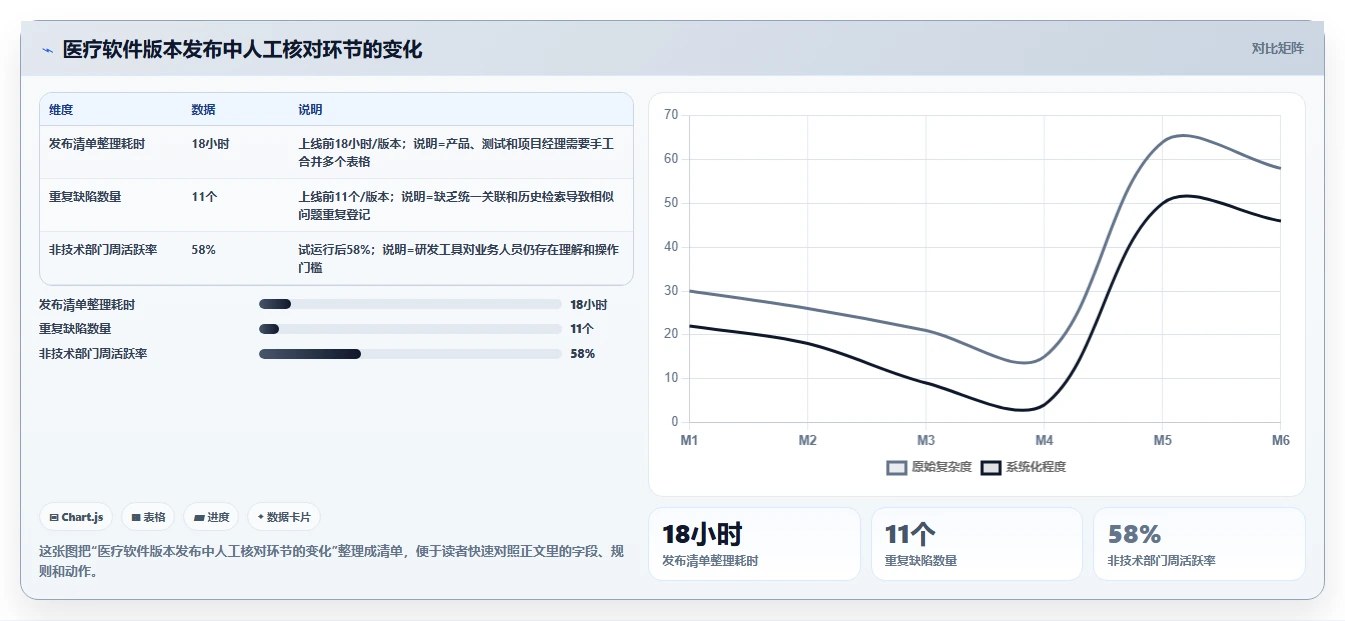
Task: Click the M4 x-axis label
Action: point(1044,440)
